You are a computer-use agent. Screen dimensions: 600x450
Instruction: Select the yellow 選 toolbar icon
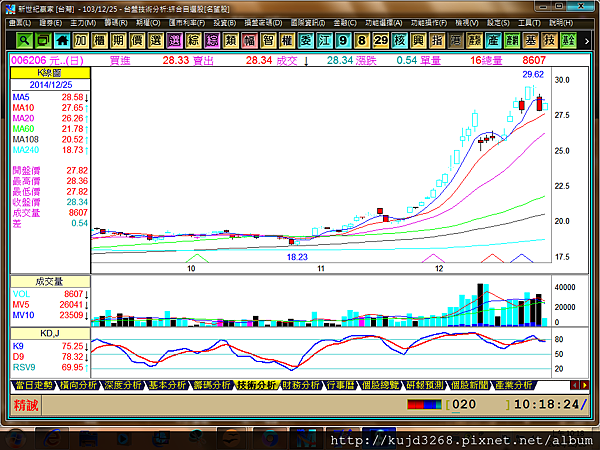[x=155, y=40]
